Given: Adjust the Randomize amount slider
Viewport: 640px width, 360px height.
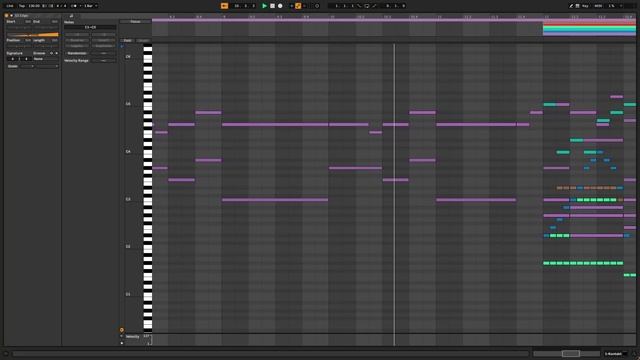Looking at the screenshot, I should [x=104, y=53].
